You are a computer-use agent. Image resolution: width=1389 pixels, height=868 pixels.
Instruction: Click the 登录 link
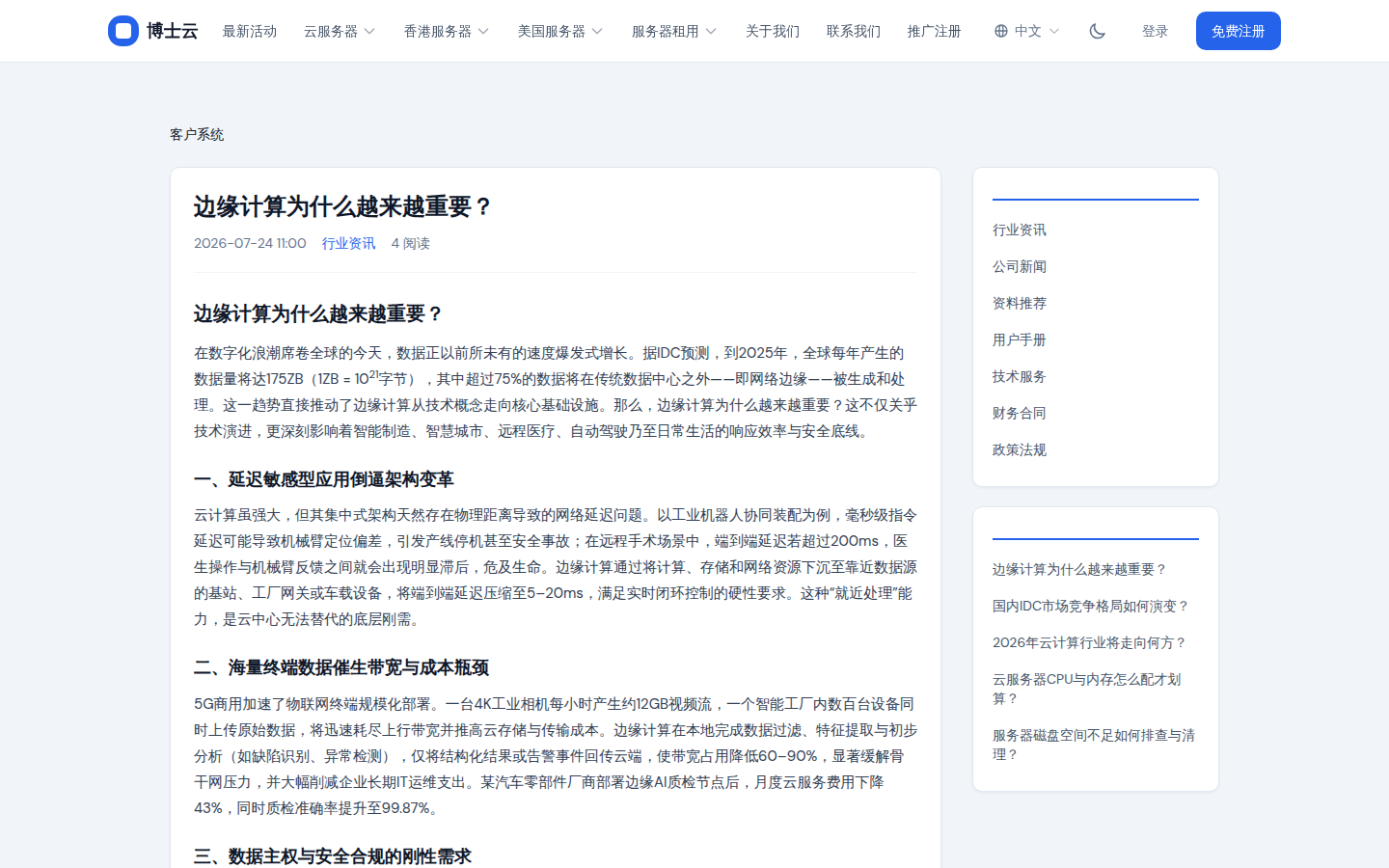(x=1156, y=31)
